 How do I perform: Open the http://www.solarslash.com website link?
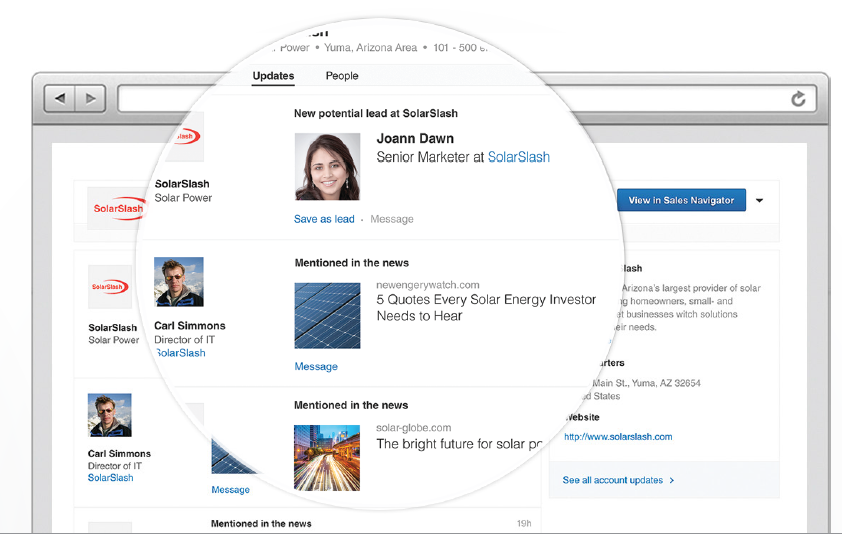pos(618,437)
